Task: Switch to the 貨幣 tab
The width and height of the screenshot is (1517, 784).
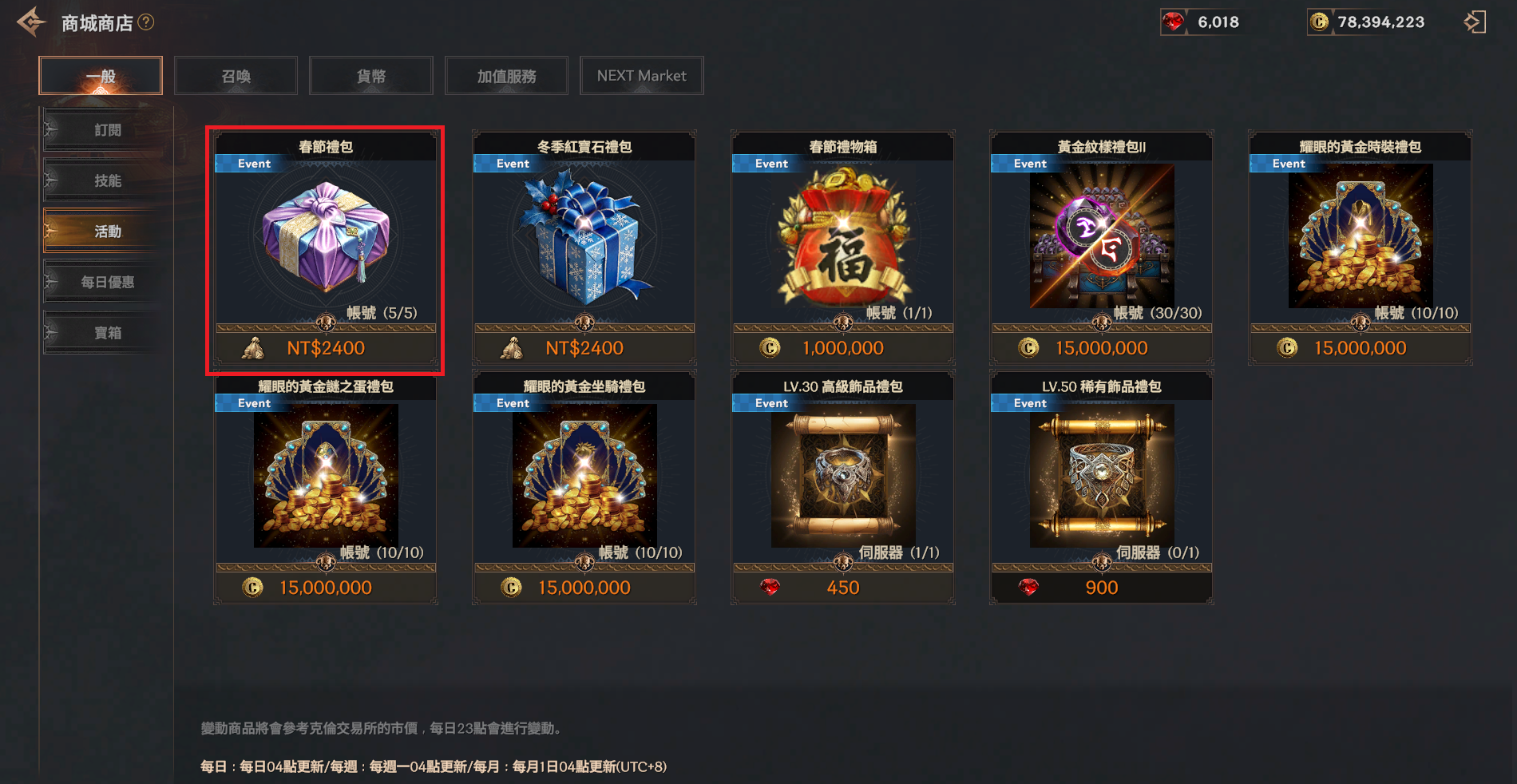Action: 371,76
